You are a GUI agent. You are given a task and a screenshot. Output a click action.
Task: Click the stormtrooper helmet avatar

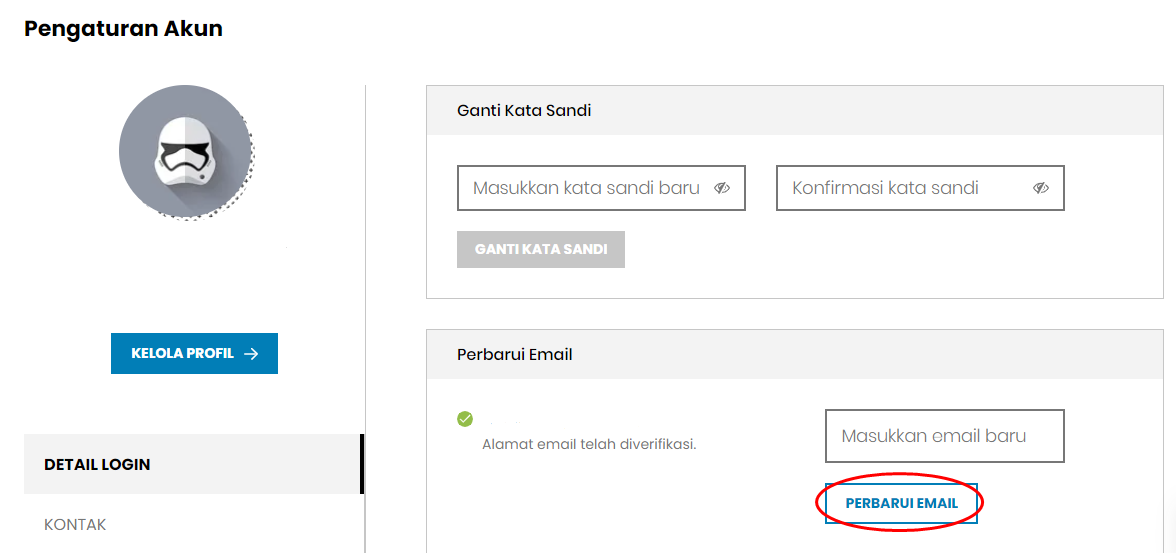(x=183, y=152)
